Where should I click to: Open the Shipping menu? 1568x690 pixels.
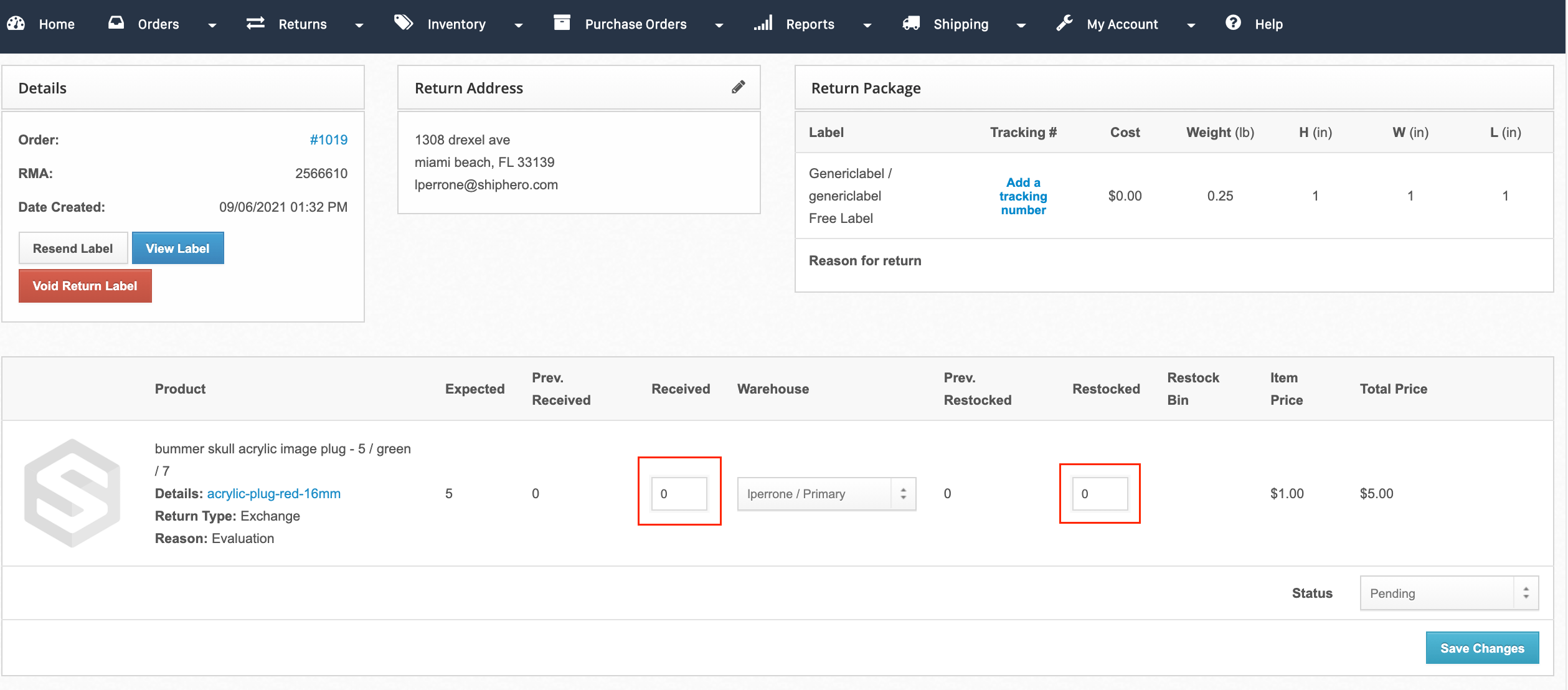click(x=960, y=24)
